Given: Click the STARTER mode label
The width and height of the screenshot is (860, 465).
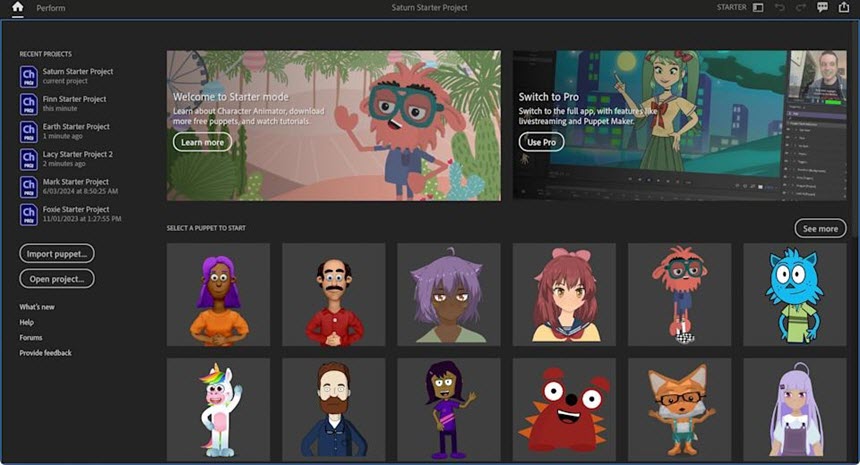Looking at the screenshot, I should tap(732, 8).
